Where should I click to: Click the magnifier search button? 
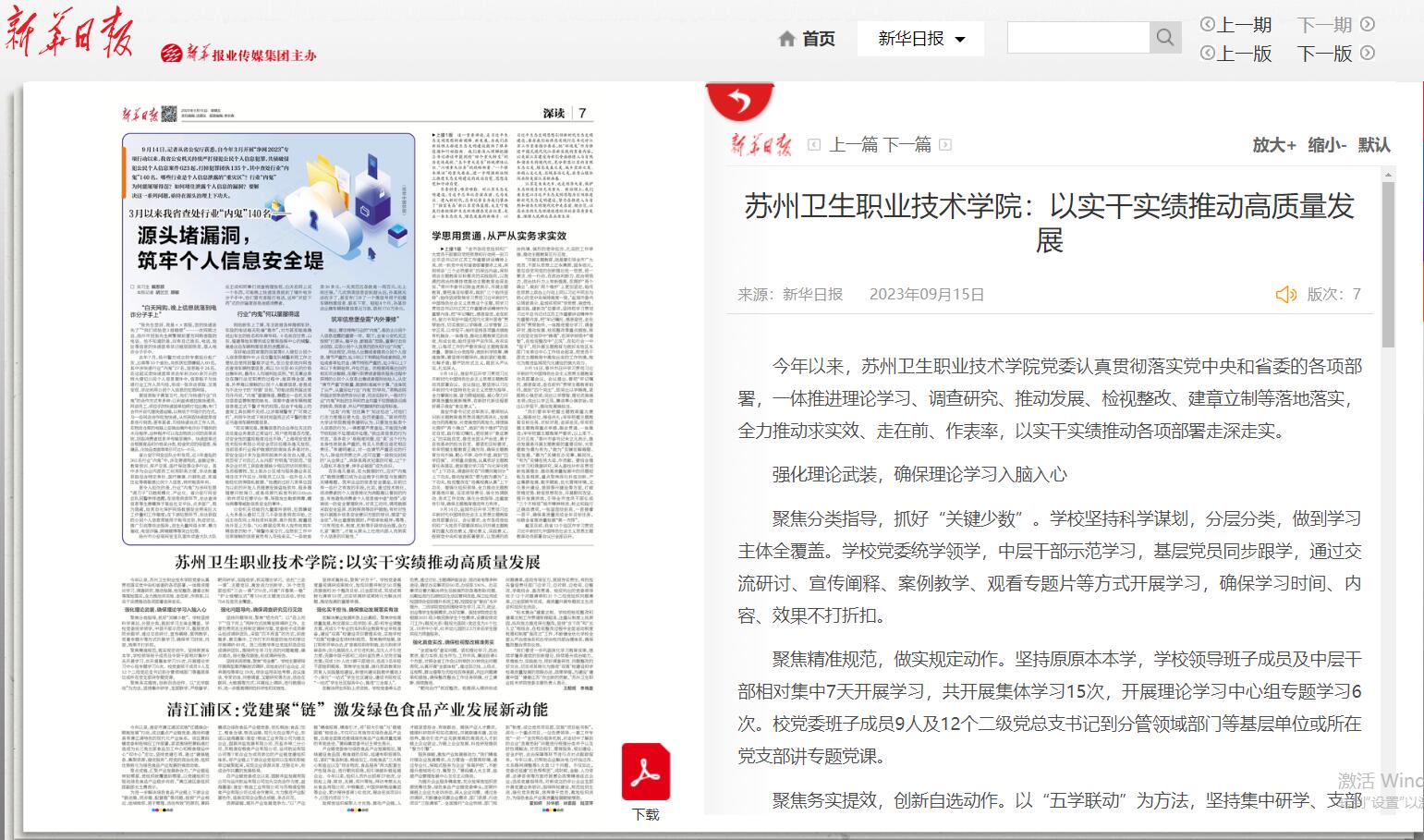click(1165, 38)
